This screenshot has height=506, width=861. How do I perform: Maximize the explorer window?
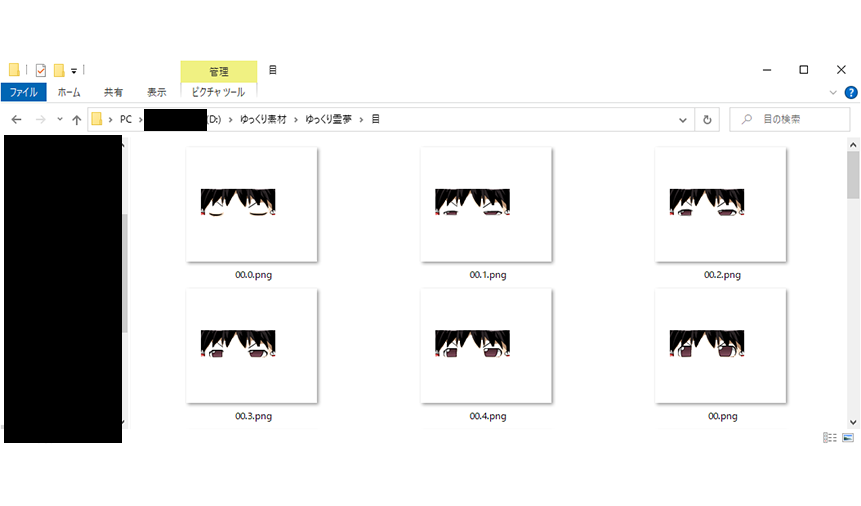tap(803, 70)
